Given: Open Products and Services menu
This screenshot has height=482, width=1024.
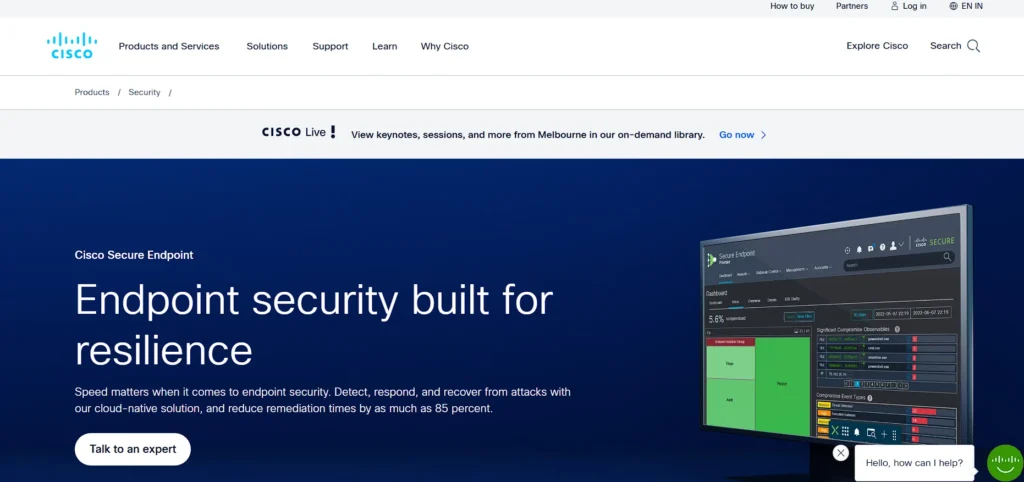Looking at the screenshot, I should click(168, 46).
